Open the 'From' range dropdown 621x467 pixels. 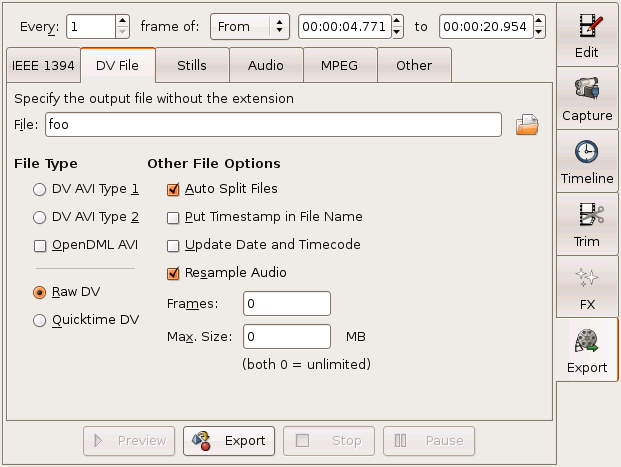coord(249,26)
